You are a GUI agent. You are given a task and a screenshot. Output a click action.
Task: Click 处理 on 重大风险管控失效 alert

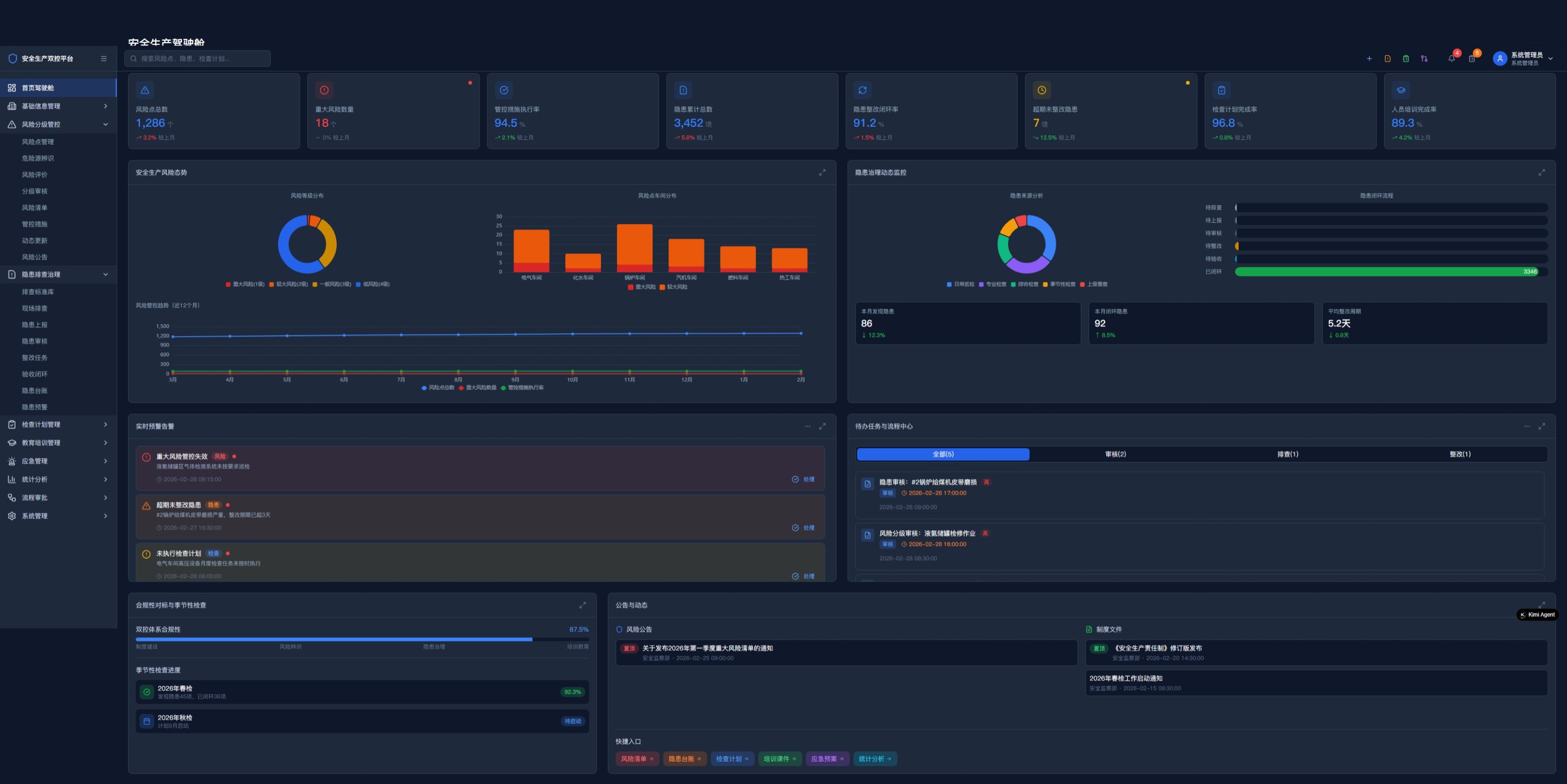803,479
